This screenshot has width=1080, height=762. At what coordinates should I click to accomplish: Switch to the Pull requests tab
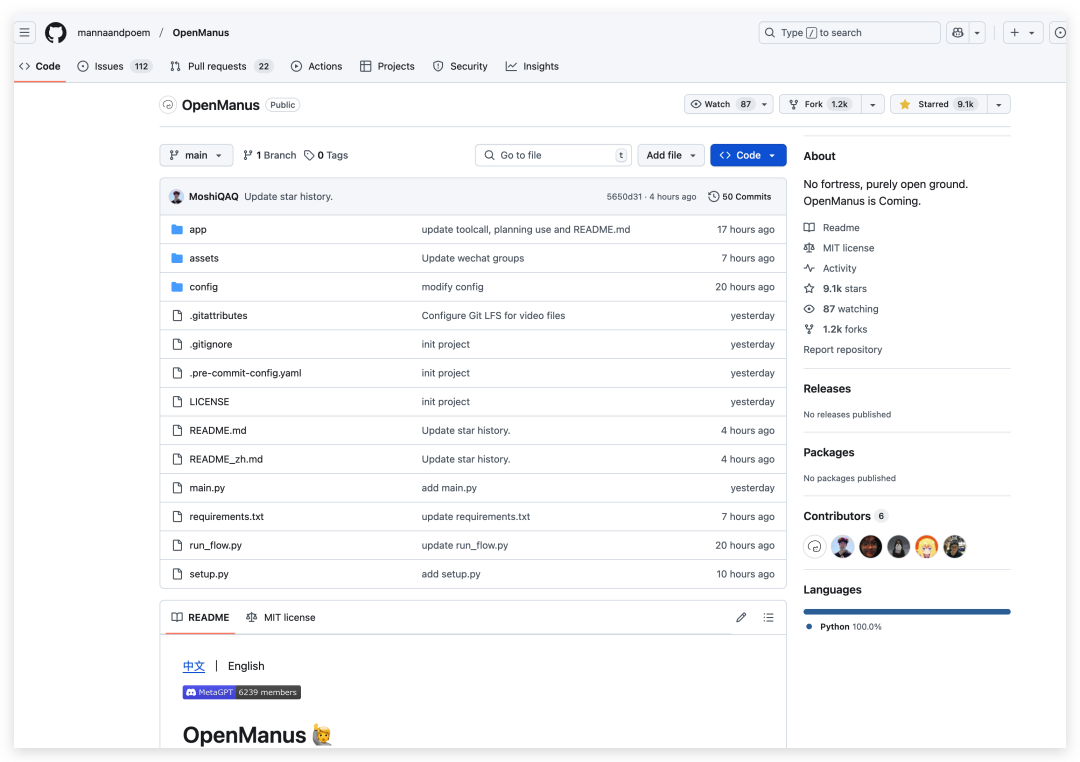point(216,66)
